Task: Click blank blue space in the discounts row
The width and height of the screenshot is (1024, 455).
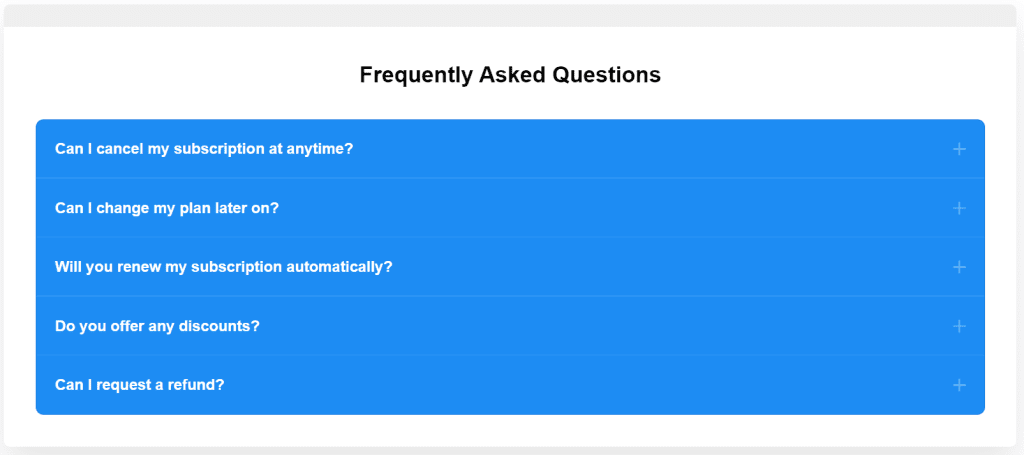Action: coord(600,326)
